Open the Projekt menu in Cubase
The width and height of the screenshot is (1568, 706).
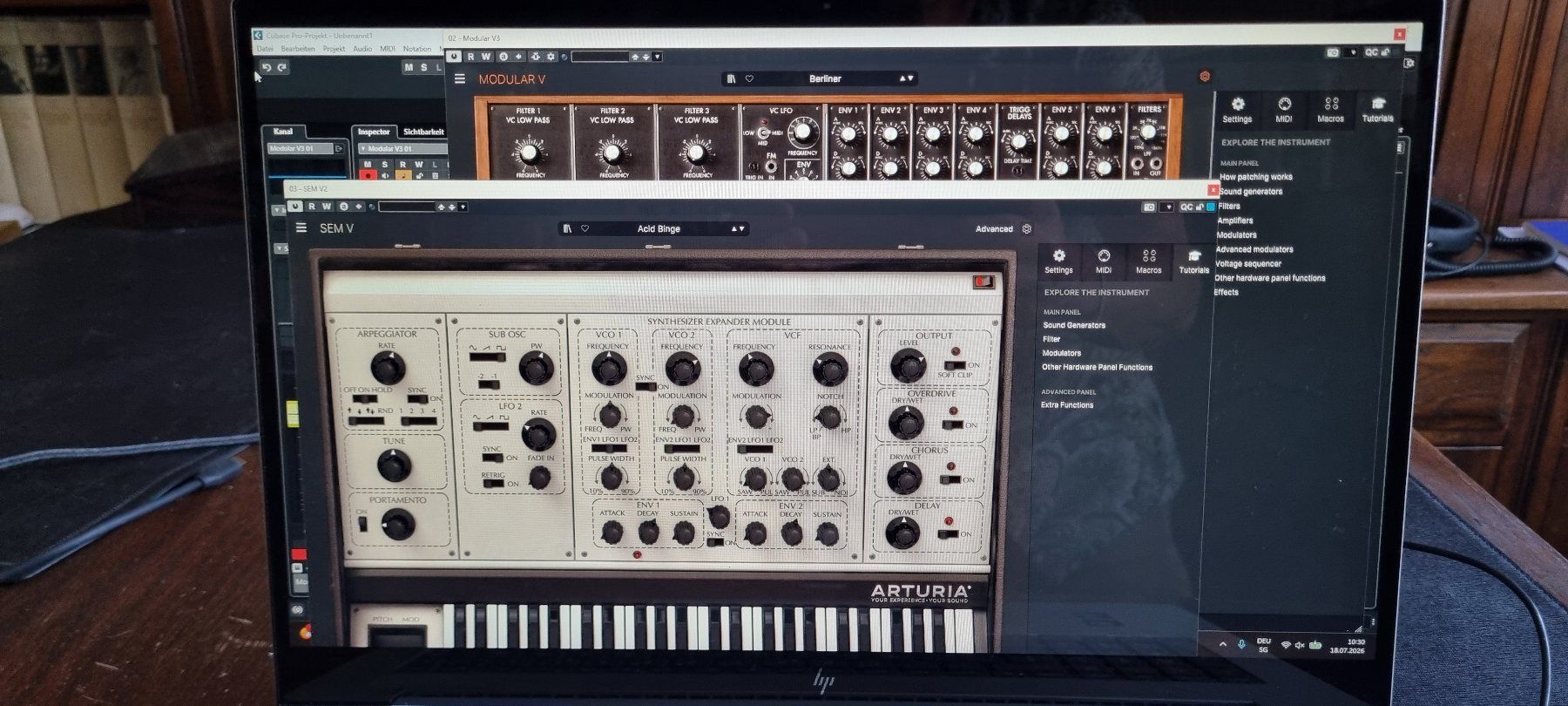[334, 49]
